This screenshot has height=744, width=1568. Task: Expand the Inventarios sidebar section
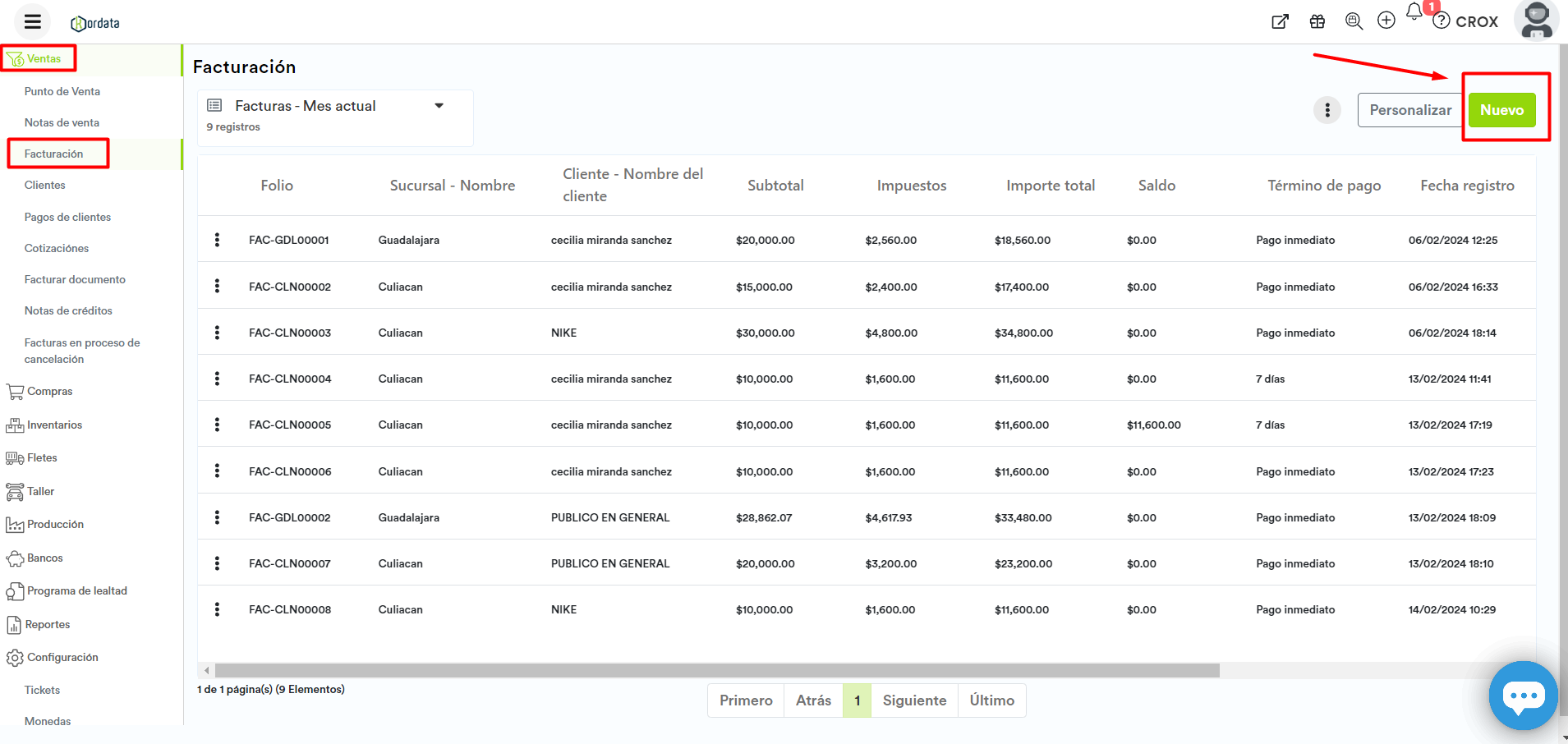pos(54,425)
